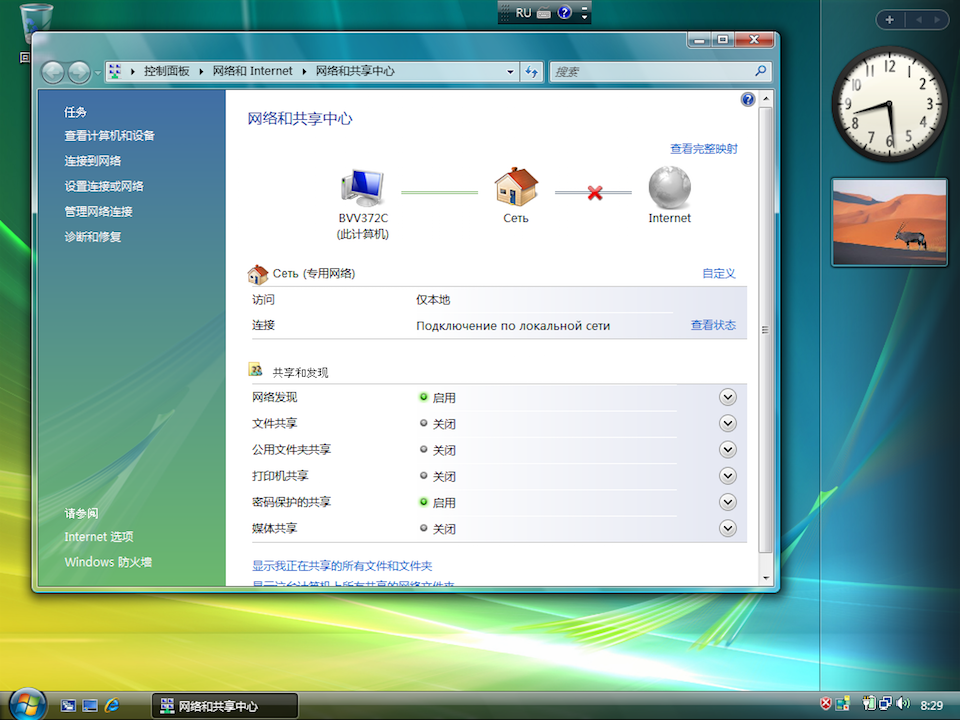Viewport: 960px width, 720px height.
Task: Expand the 文件共享 setting
Action: [x=727, y=424]
